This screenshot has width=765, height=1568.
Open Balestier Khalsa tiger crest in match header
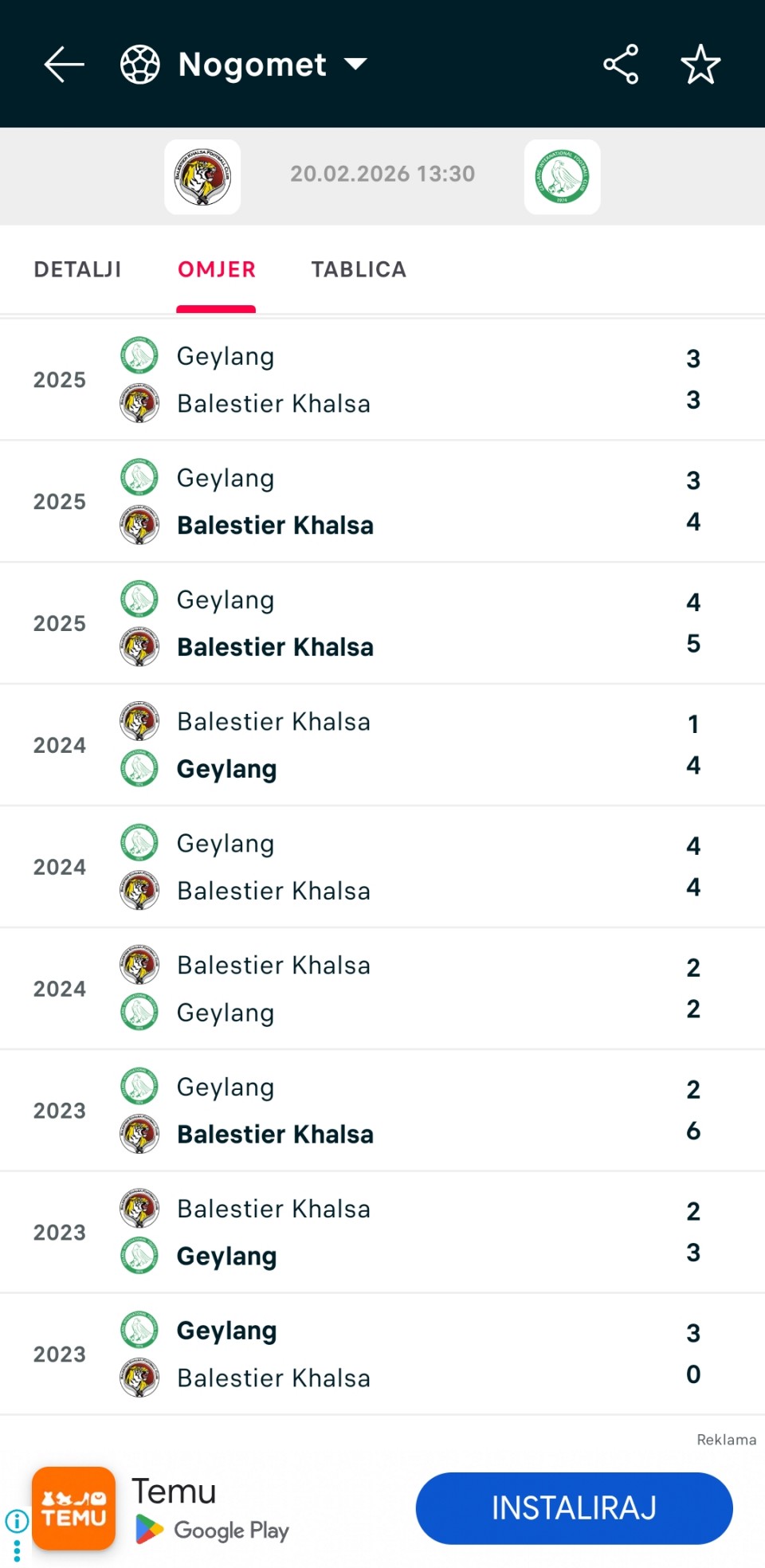(202, 177)
